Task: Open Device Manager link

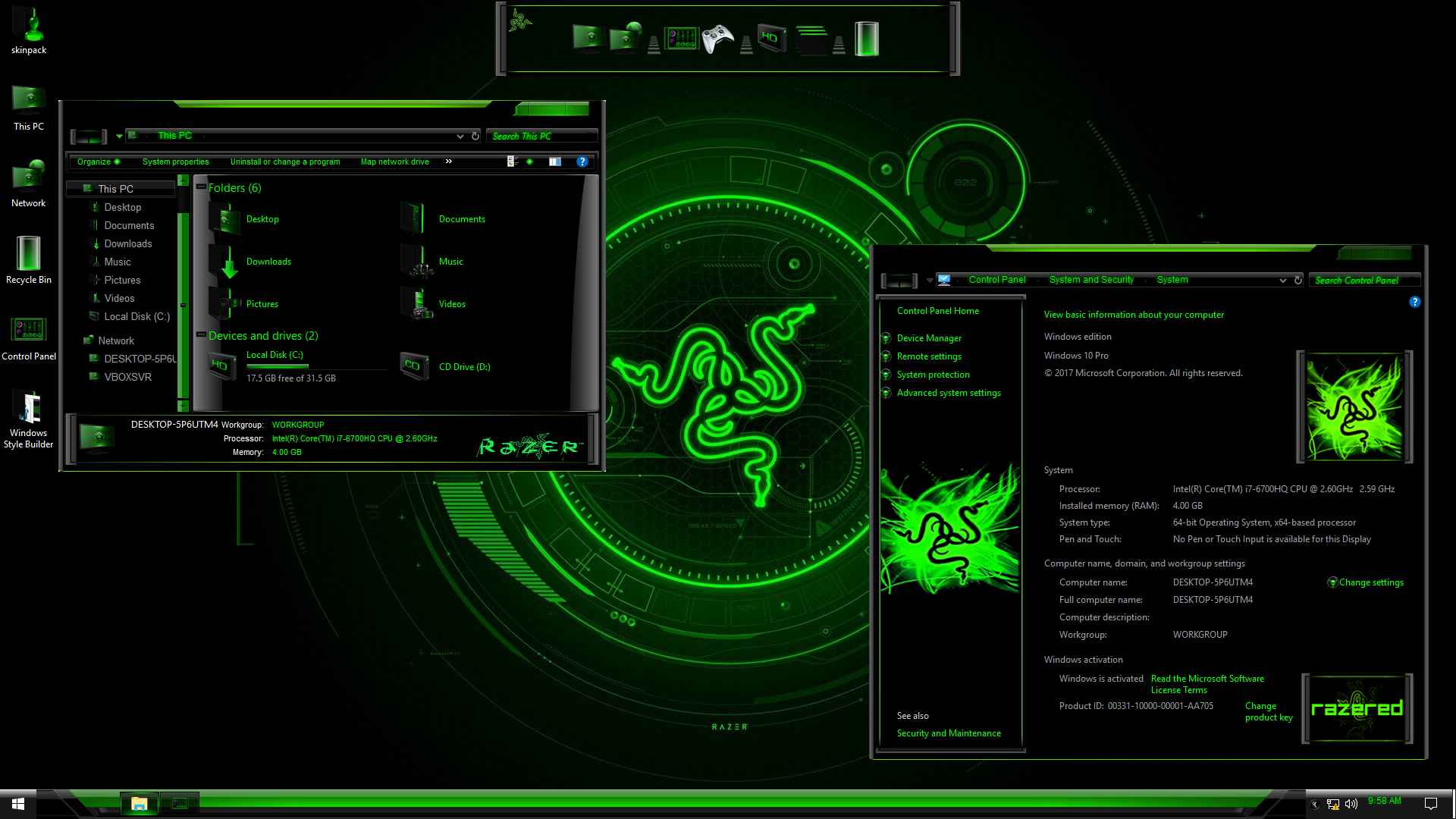Action: (x=929, y=338)
